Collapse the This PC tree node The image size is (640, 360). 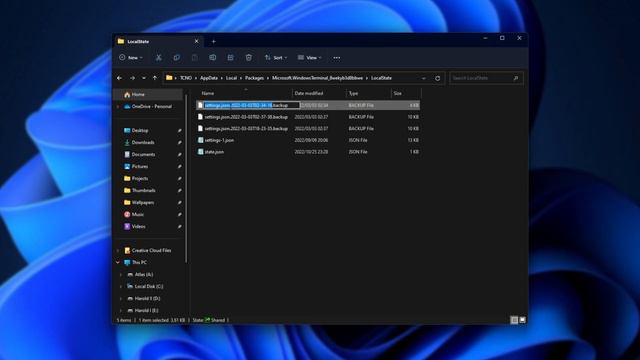coord(118,262)
